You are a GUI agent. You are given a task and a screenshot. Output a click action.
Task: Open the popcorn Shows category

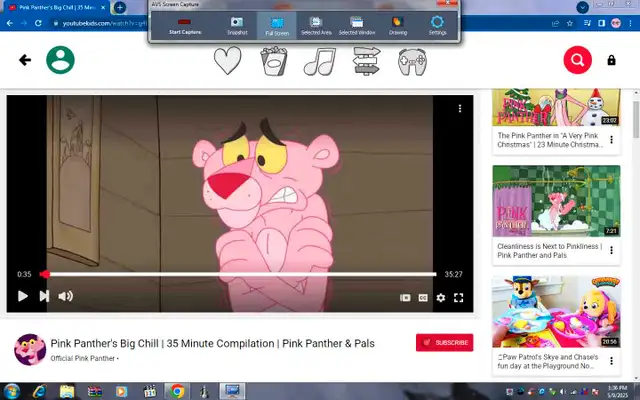tap(274, 61)
